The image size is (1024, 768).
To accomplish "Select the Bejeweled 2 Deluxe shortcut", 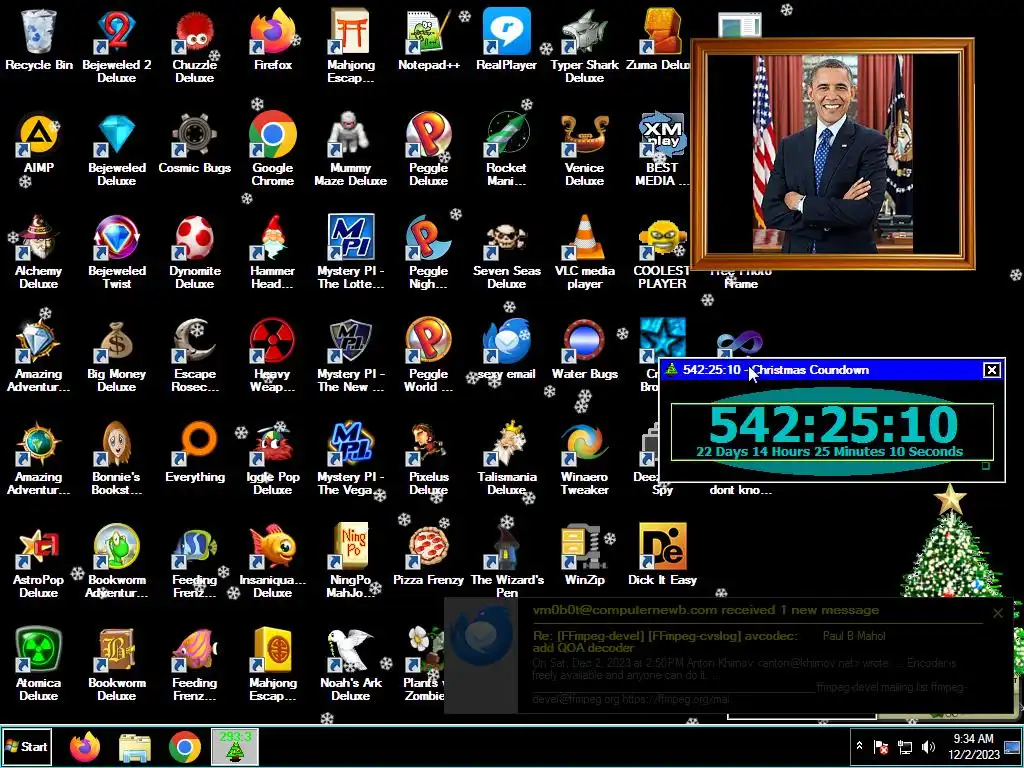I will coord(116,44).
